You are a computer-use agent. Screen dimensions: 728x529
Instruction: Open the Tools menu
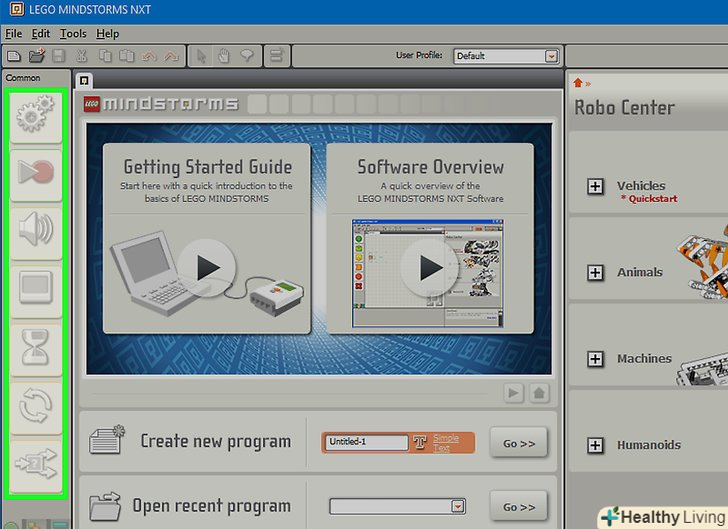73,34
